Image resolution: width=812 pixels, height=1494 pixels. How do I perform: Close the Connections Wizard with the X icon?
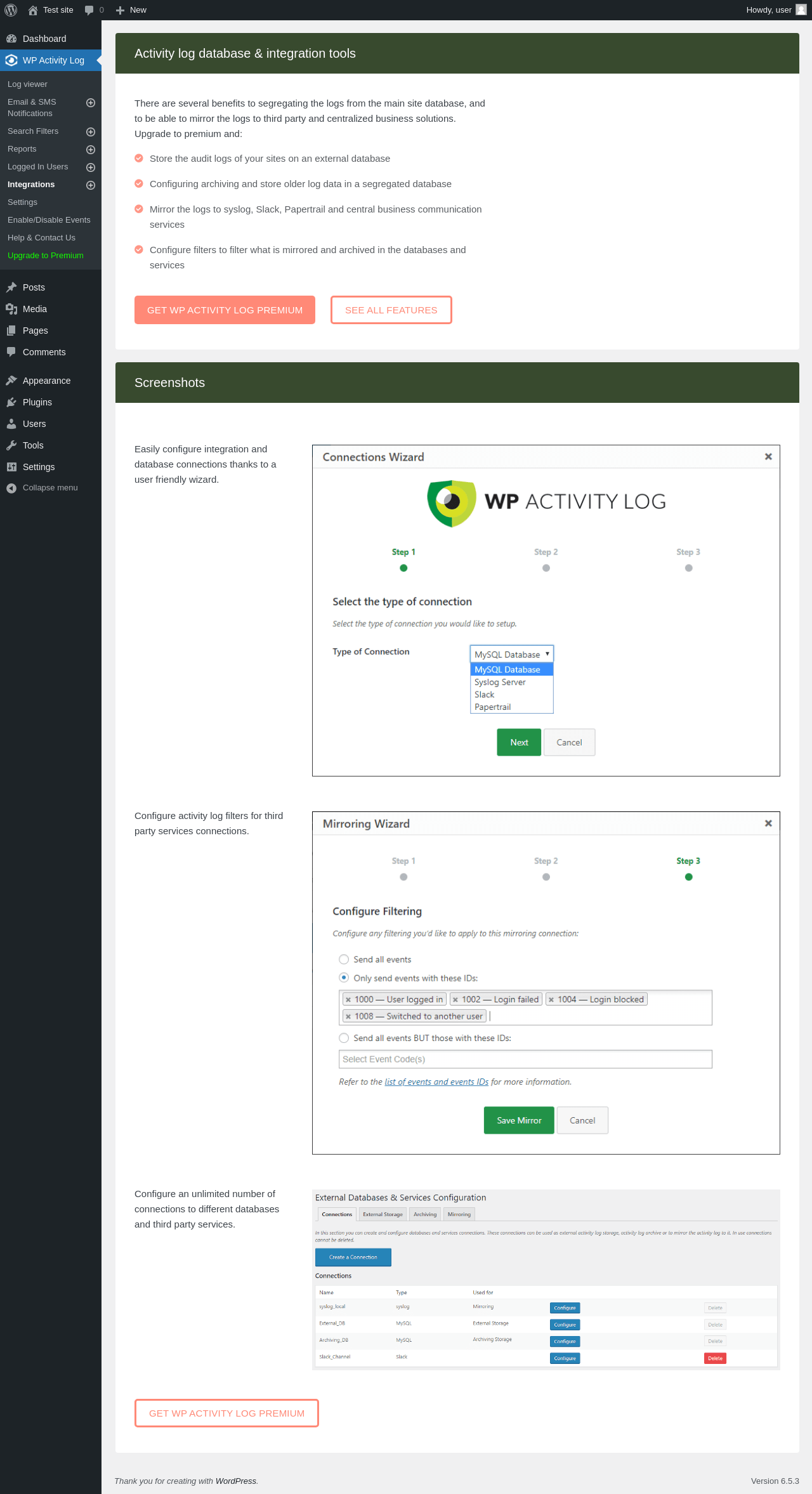point(768,457)
